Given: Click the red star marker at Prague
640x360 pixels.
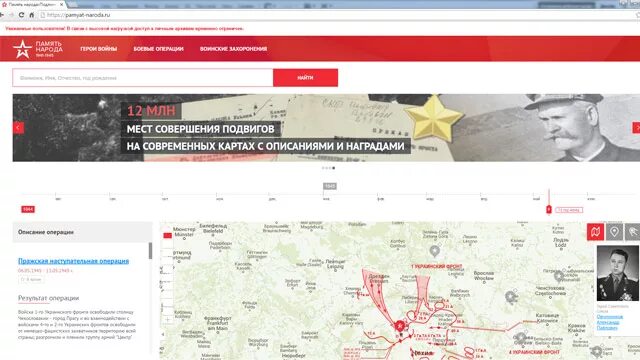Looking at the screenshot, I should coord(400,326).
